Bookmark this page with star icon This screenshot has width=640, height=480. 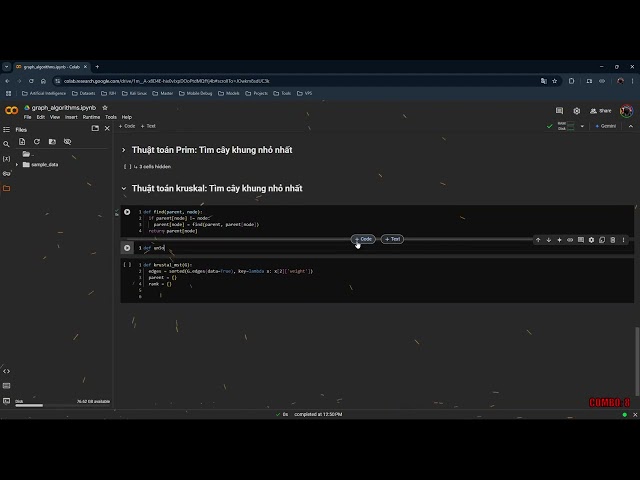555,81
